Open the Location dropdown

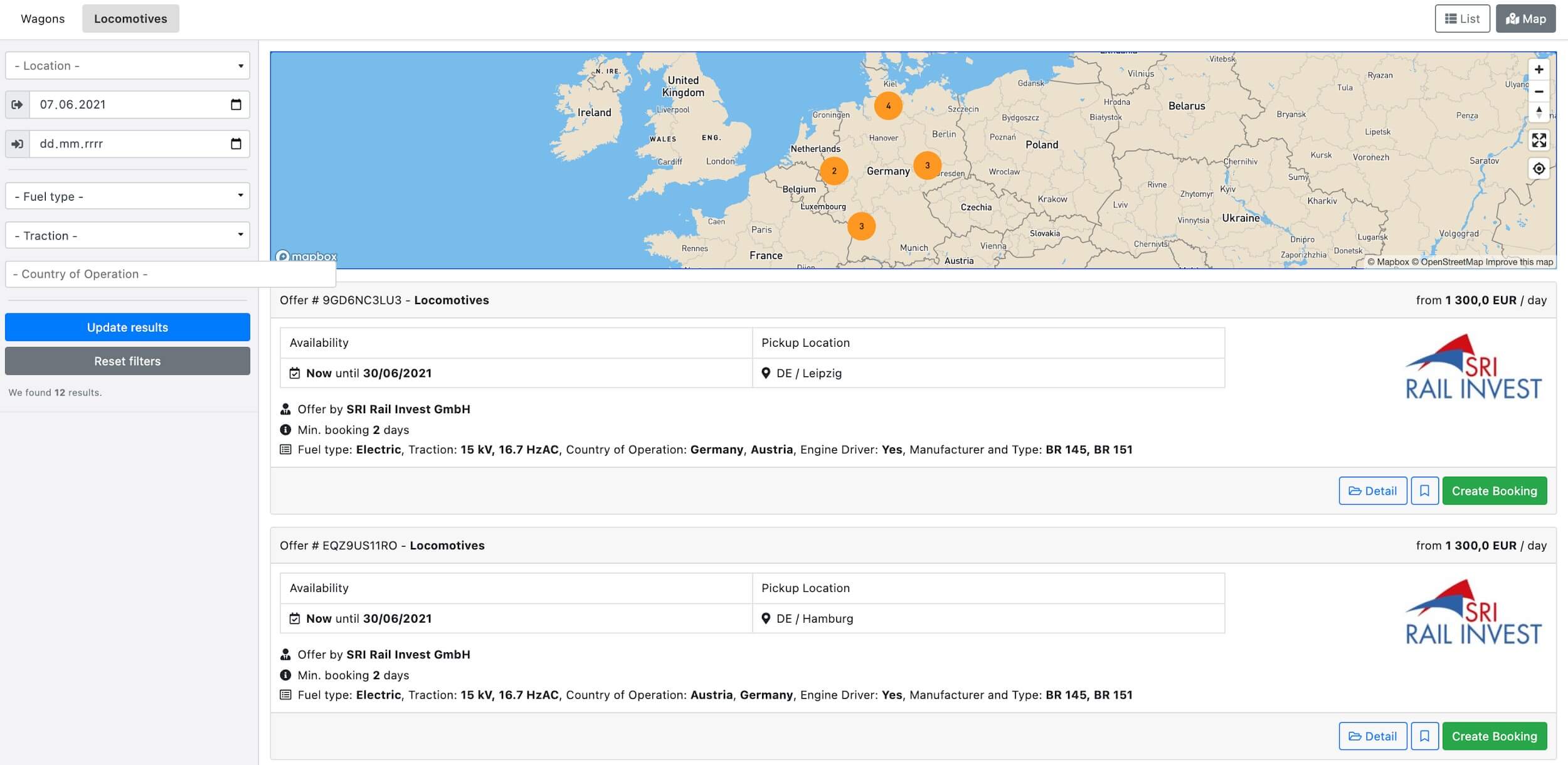127,66
